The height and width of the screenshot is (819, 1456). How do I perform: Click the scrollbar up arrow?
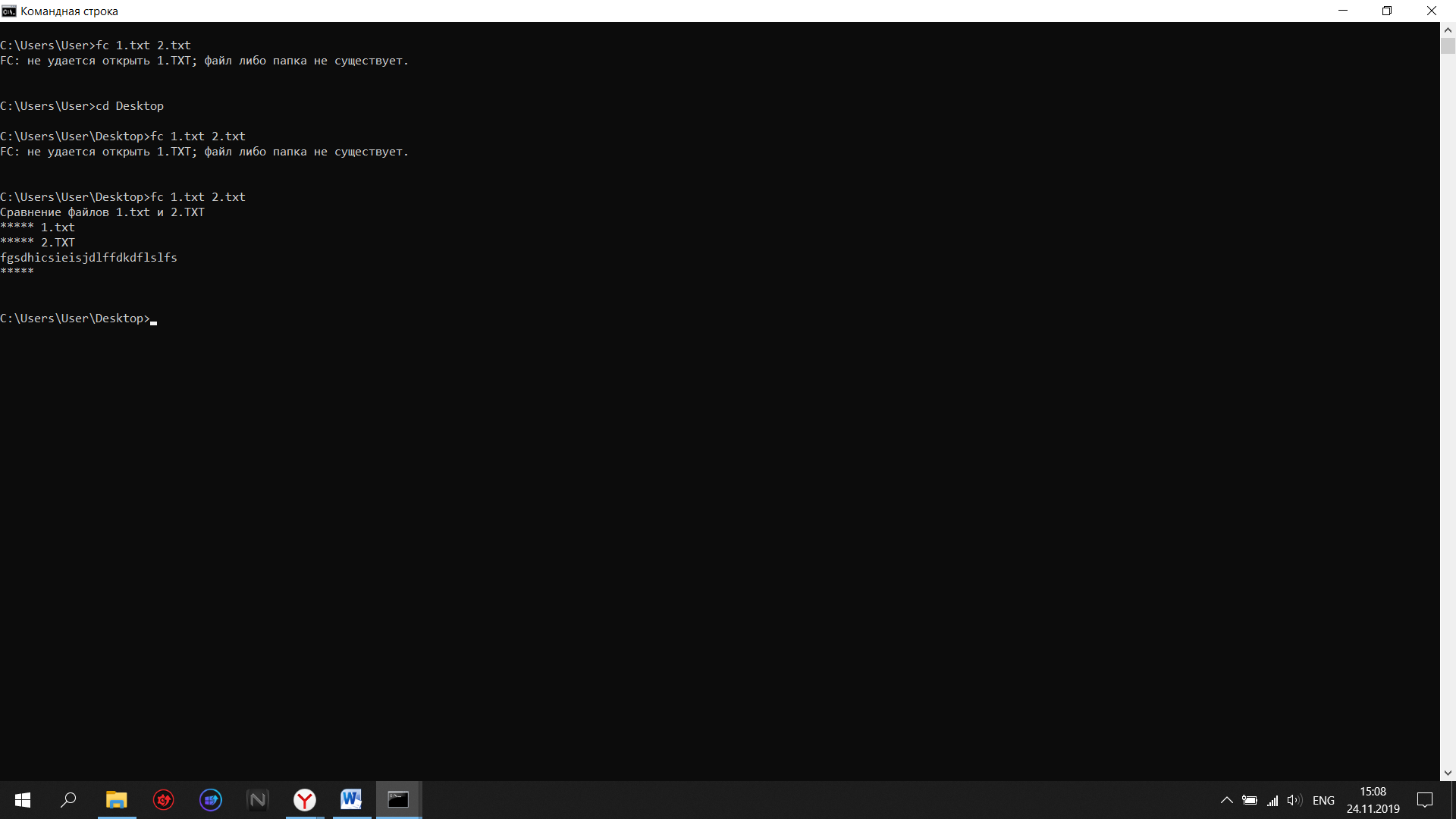[1448, 30]
